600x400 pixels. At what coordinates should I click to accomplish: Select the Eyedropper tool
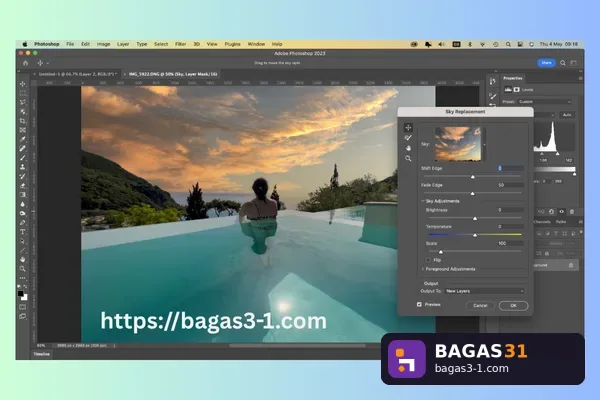[23, 139]
